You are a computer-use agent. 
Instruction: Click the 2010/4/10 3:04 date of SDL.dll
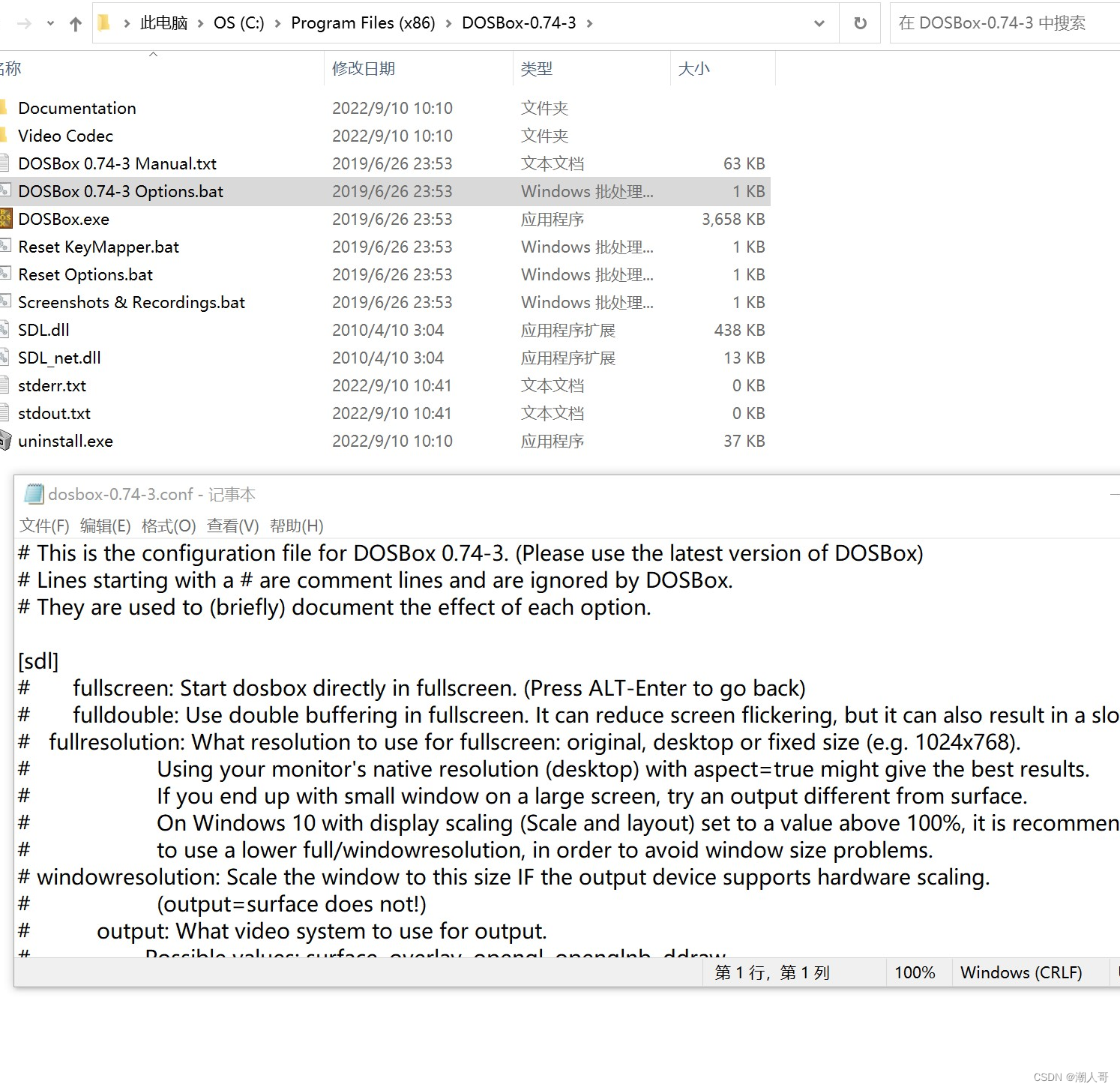click(x=388, y=330)
